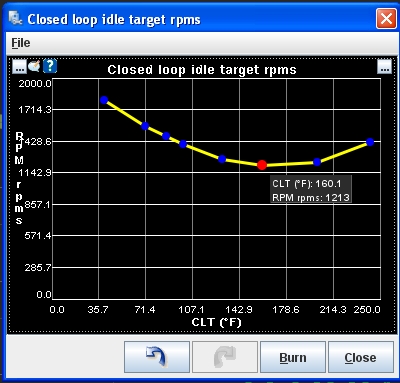Screen dimensions: 400x383
Task: Click the chart heading inside the graph
Action: pos(202,70)
